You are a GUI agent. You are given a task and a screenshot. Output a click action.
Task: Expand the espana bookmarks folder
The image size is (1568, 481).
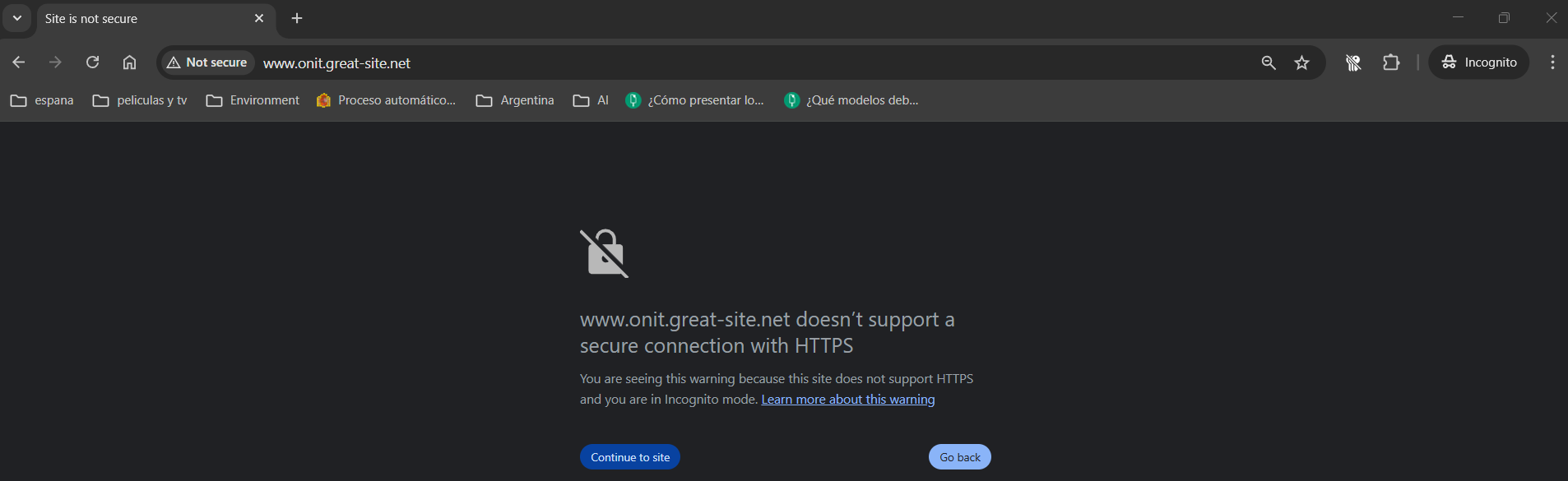point(42,100)
